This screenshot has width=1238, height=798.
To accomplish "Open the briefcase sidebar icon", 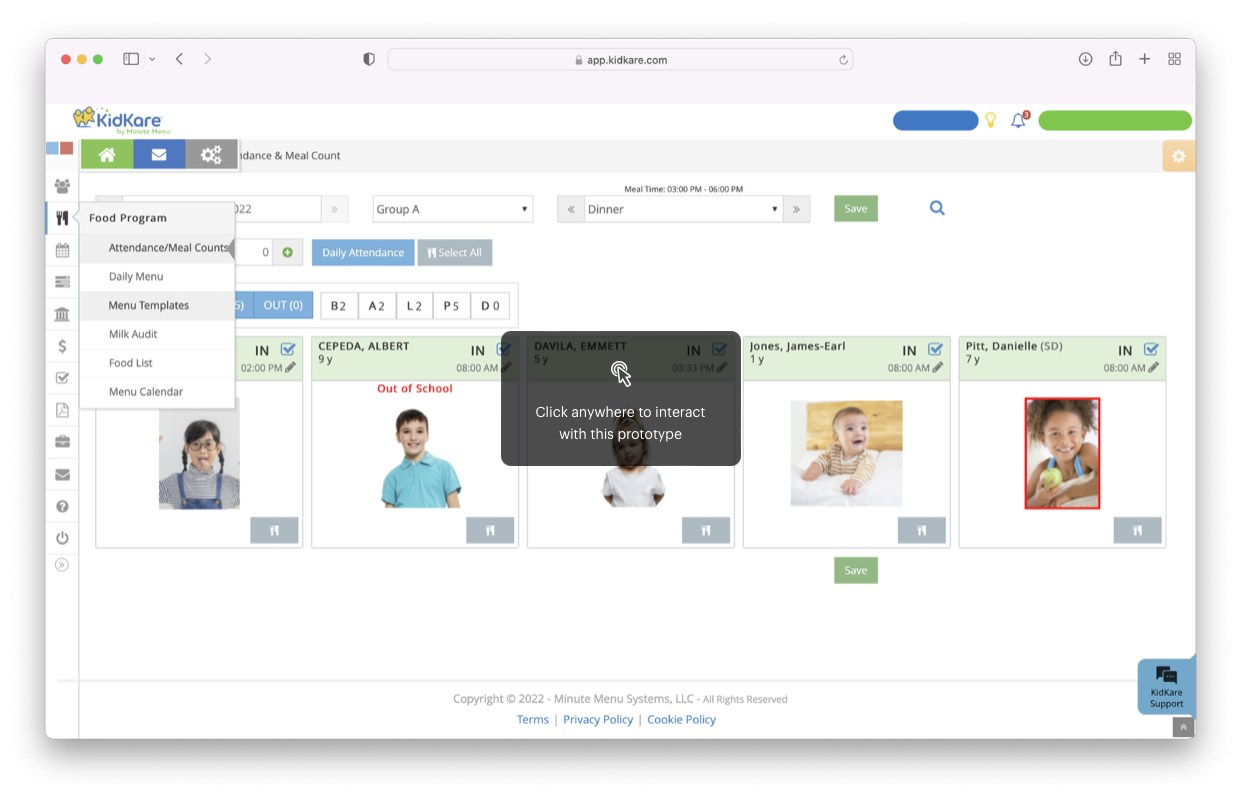I will pyautogui.click(x=62, y=442).
